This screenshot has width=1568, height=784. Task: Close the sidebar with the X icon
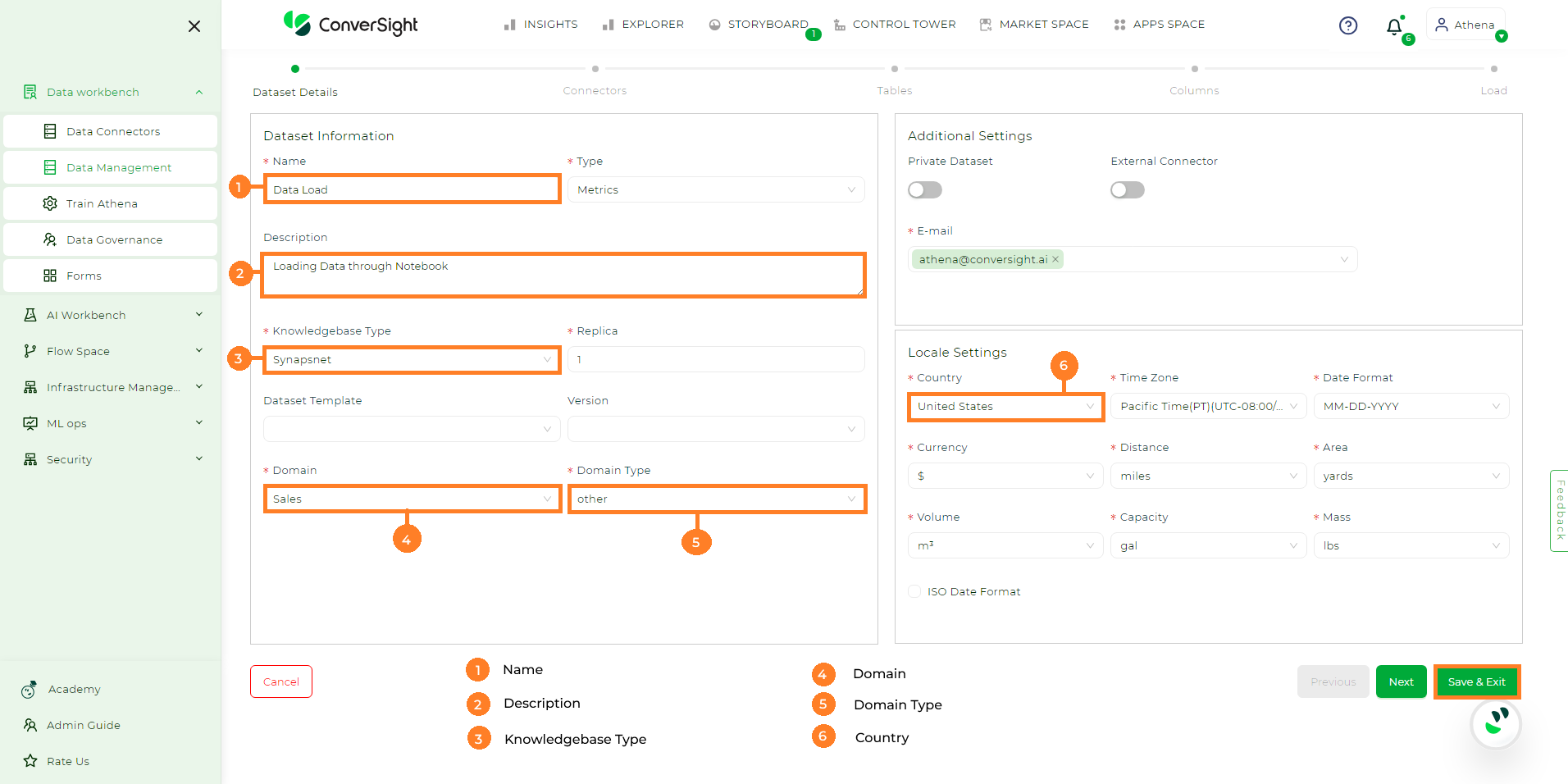click(x=194, y=26)
